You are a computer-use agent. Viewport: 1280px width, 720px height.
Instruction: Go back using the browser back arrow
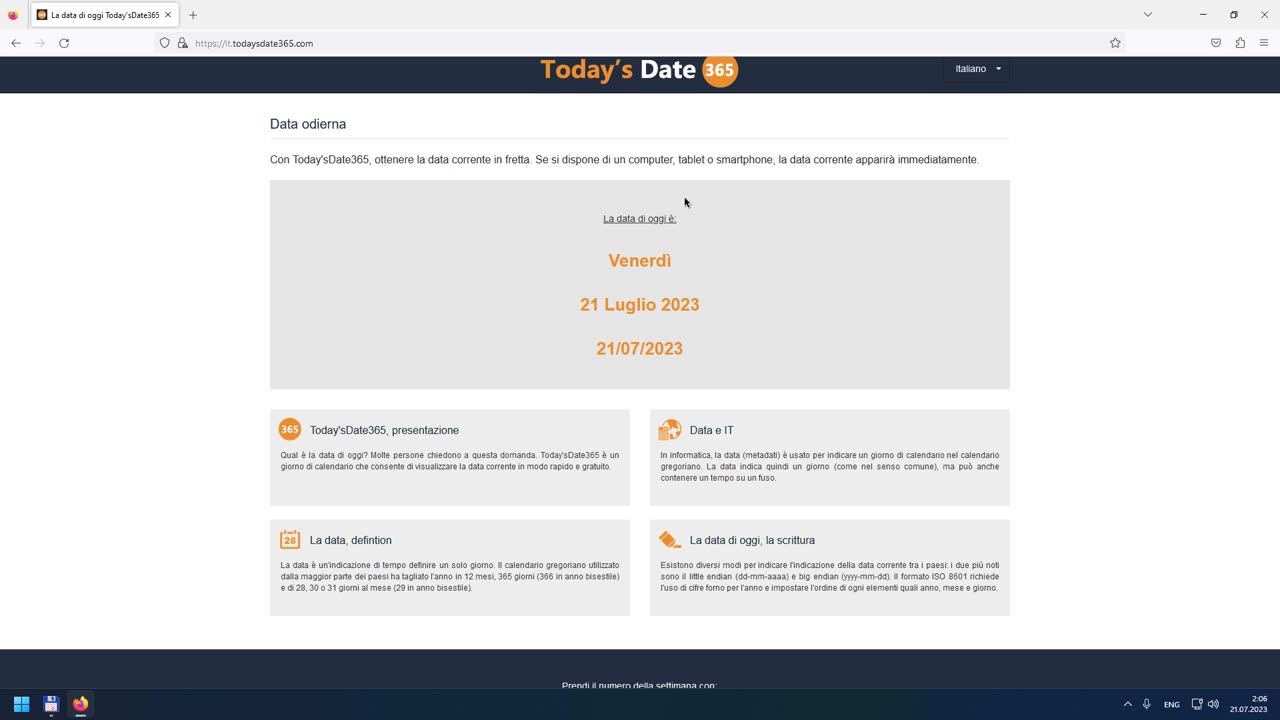[16, 43]
